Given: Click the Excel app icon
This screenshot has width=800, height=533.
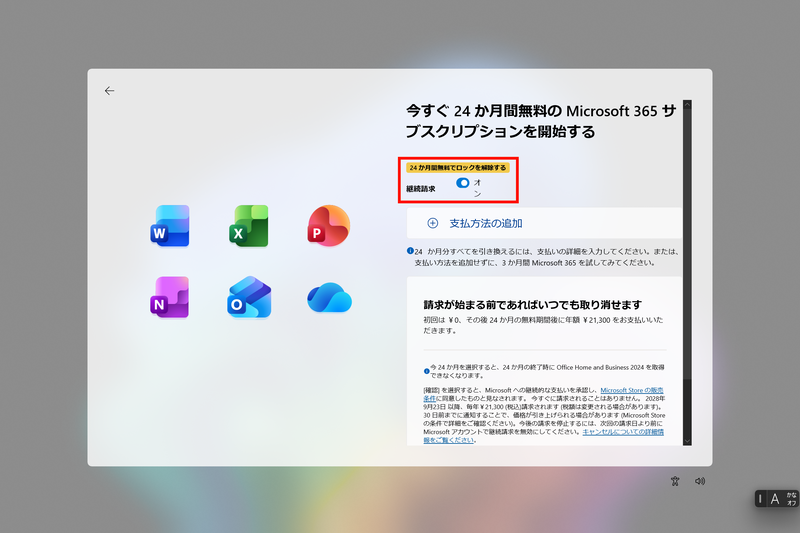Looking at the screenshot, I should point(248,226).
